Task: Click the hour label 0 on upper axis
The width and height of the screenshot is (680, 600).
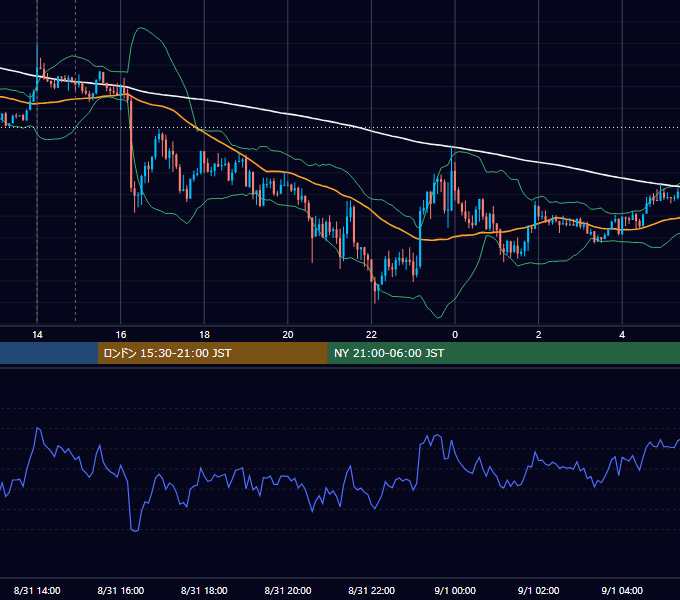Action: tap(455, 335)
